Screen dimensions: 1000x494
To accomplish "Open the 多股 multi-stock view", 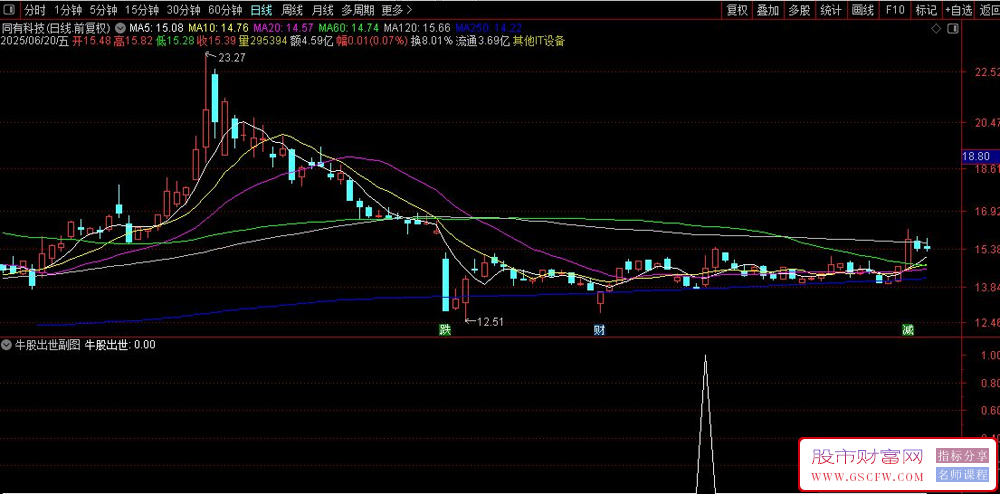I will [x=798, y=10].
